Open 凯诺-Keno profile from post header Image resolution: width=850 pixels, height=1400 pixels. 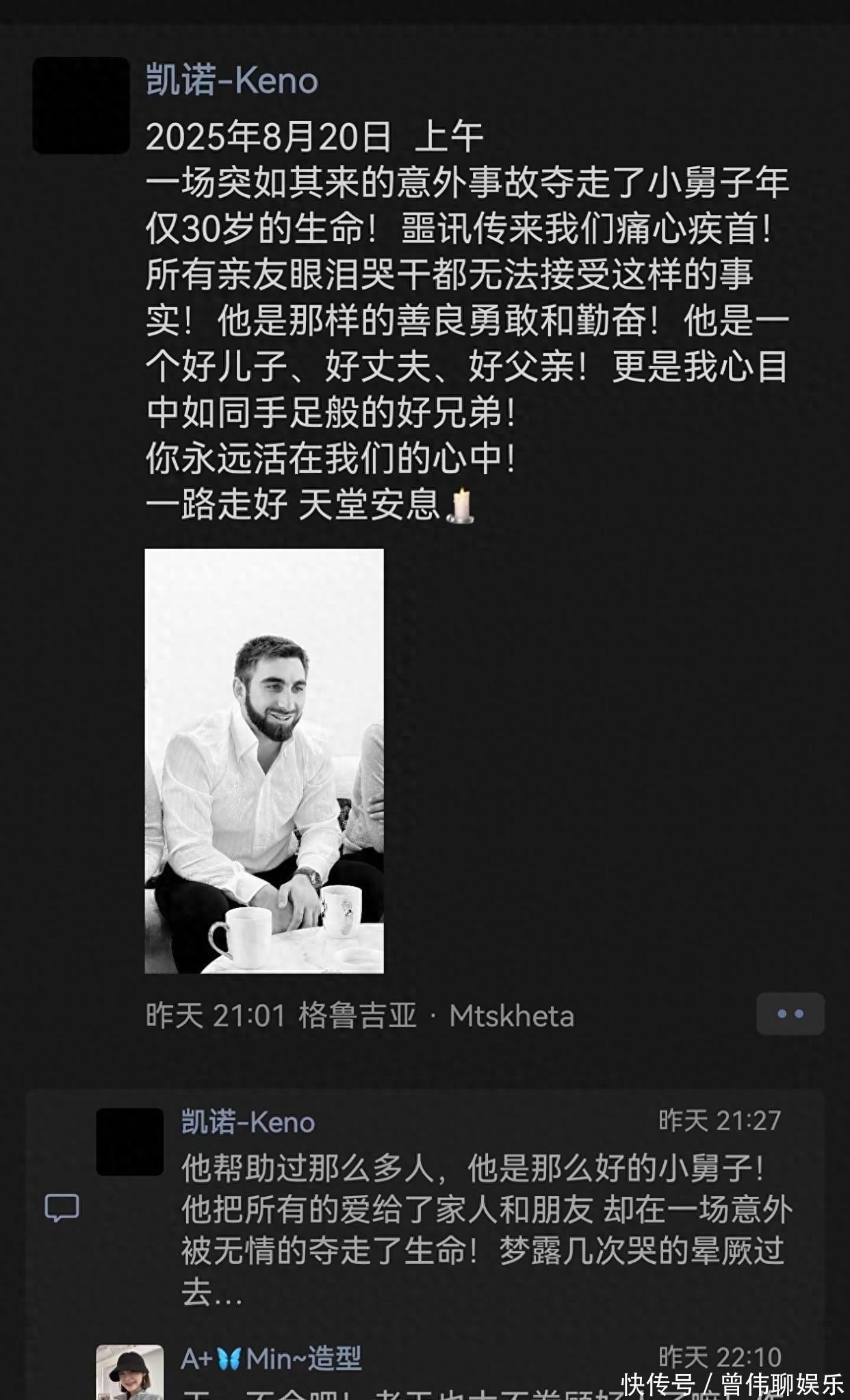point(232,81)
